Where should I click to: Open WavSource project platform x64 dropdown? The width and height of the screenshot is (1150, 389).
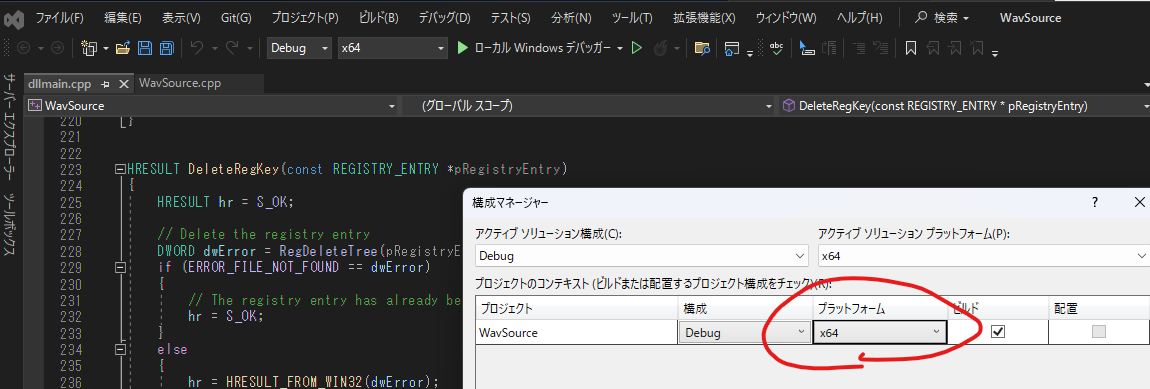coord(879,332)
